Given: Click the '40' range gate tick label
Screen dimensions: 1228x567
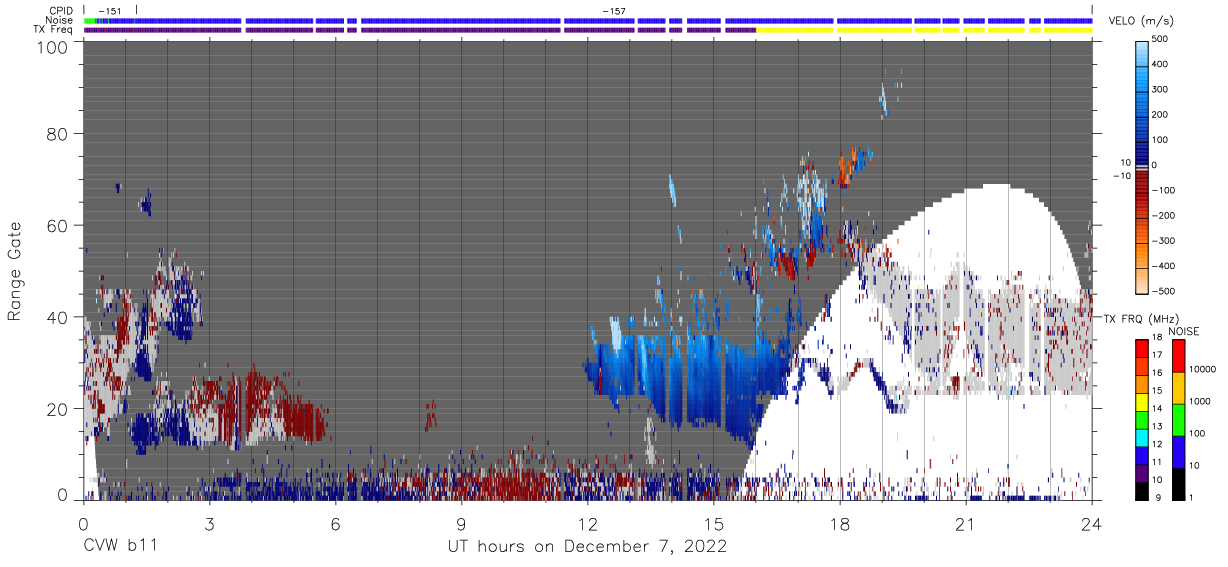Looking at the screenshot, I should 56,317.
